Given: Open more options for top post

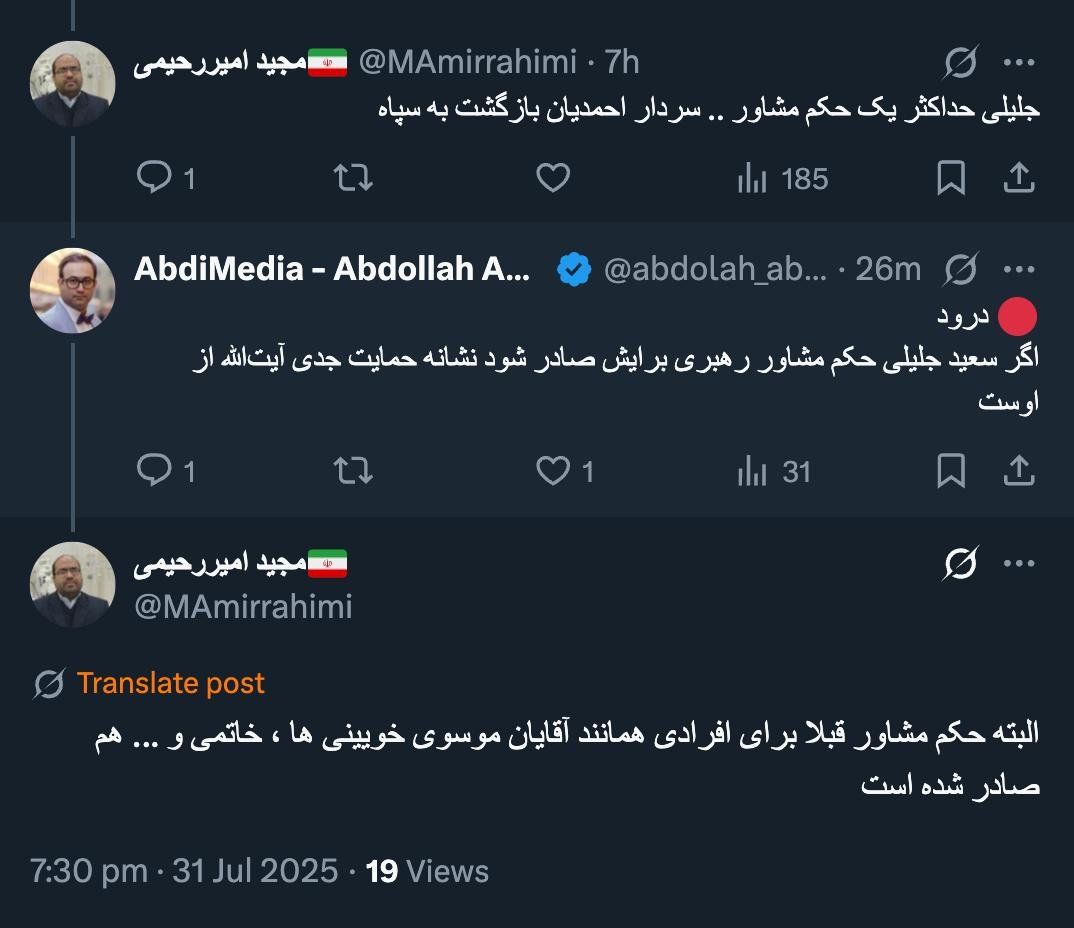Looking at the screenshot, I should pos(1018,63).
